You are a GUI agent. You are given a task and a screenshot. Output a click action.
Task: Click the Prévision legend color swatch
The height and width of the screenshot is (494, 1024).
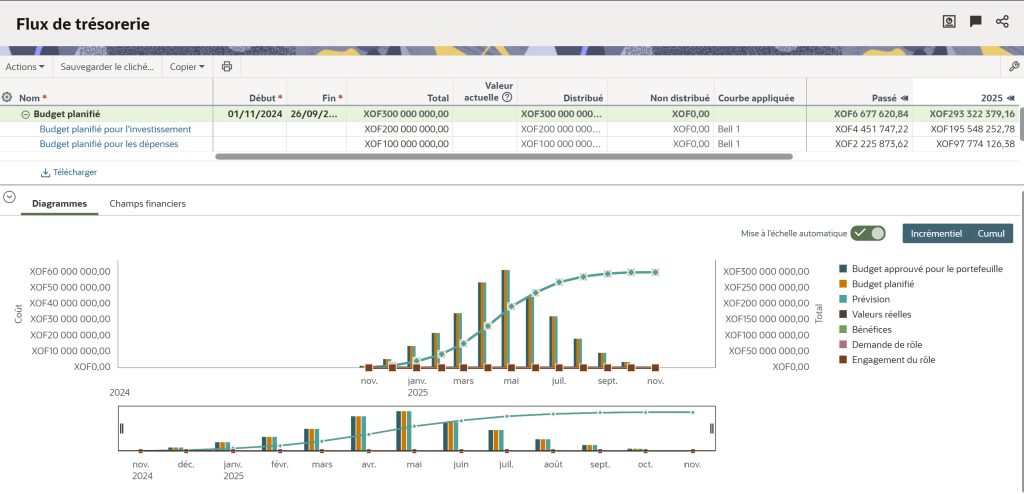coord(843,299)
